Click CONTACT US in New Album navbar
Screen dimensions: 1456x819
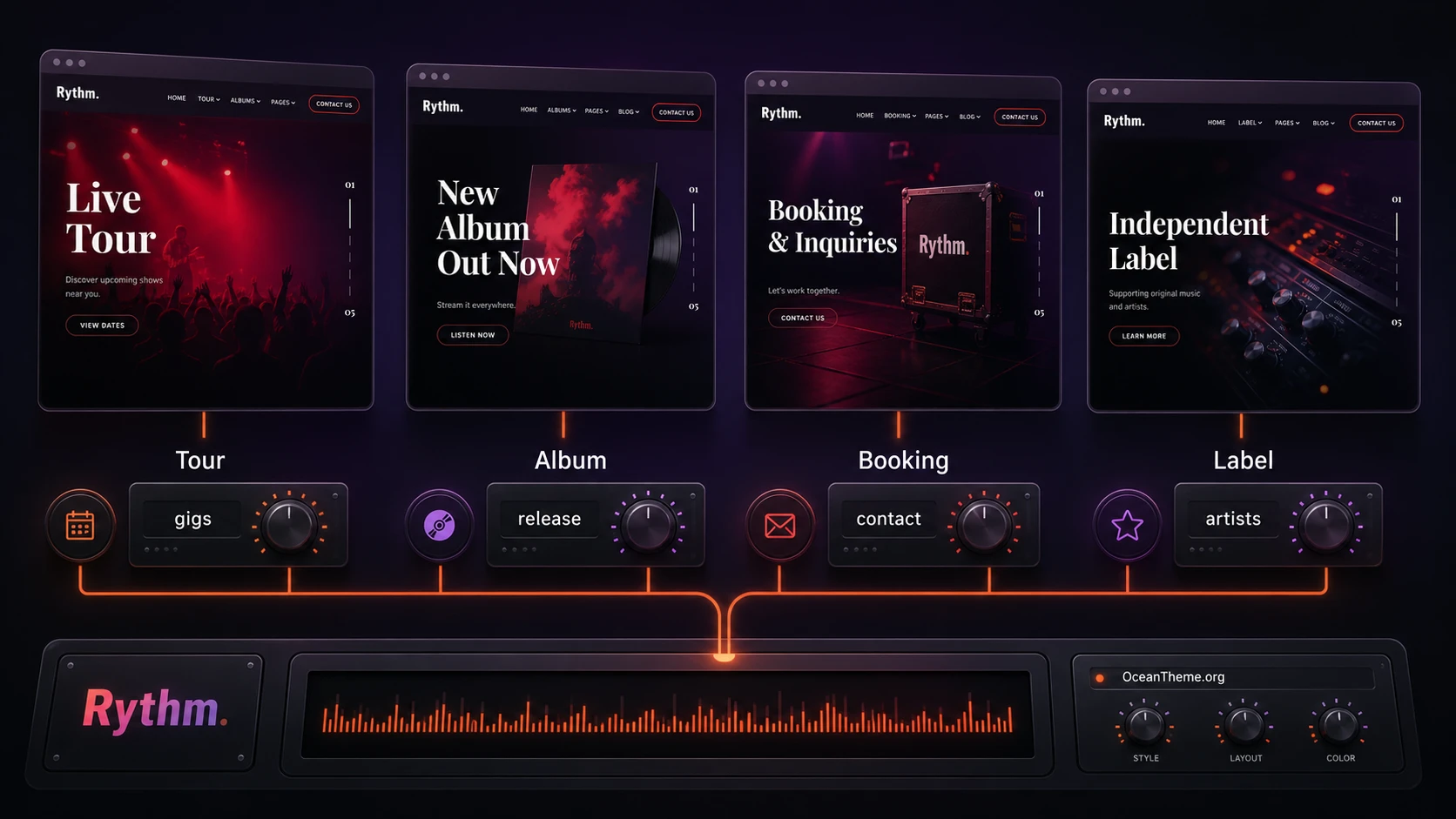pos(677,112)
